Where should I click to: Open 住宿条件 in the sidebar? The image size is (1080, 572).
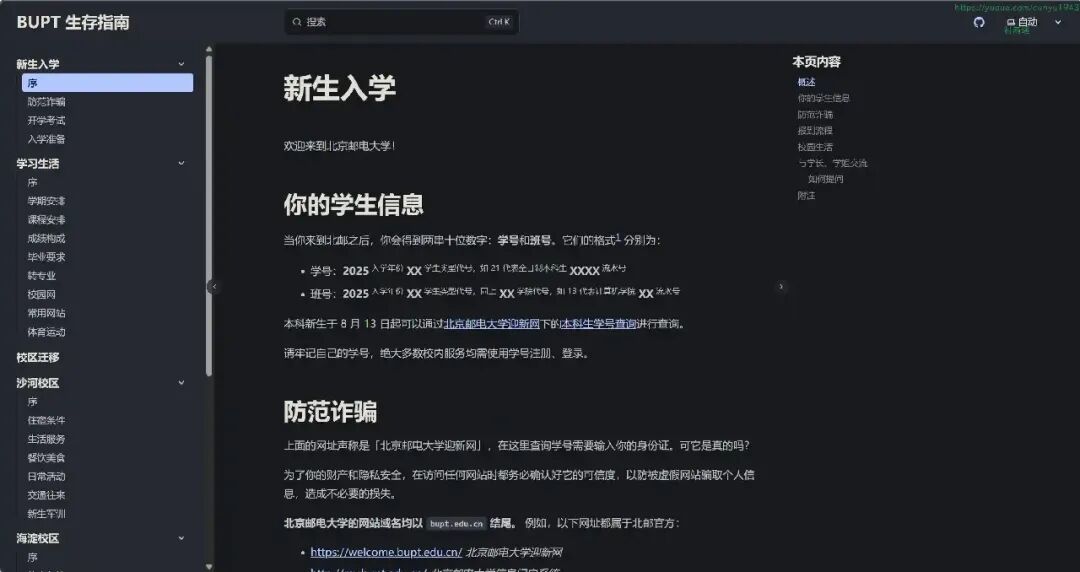pos(46,420)
